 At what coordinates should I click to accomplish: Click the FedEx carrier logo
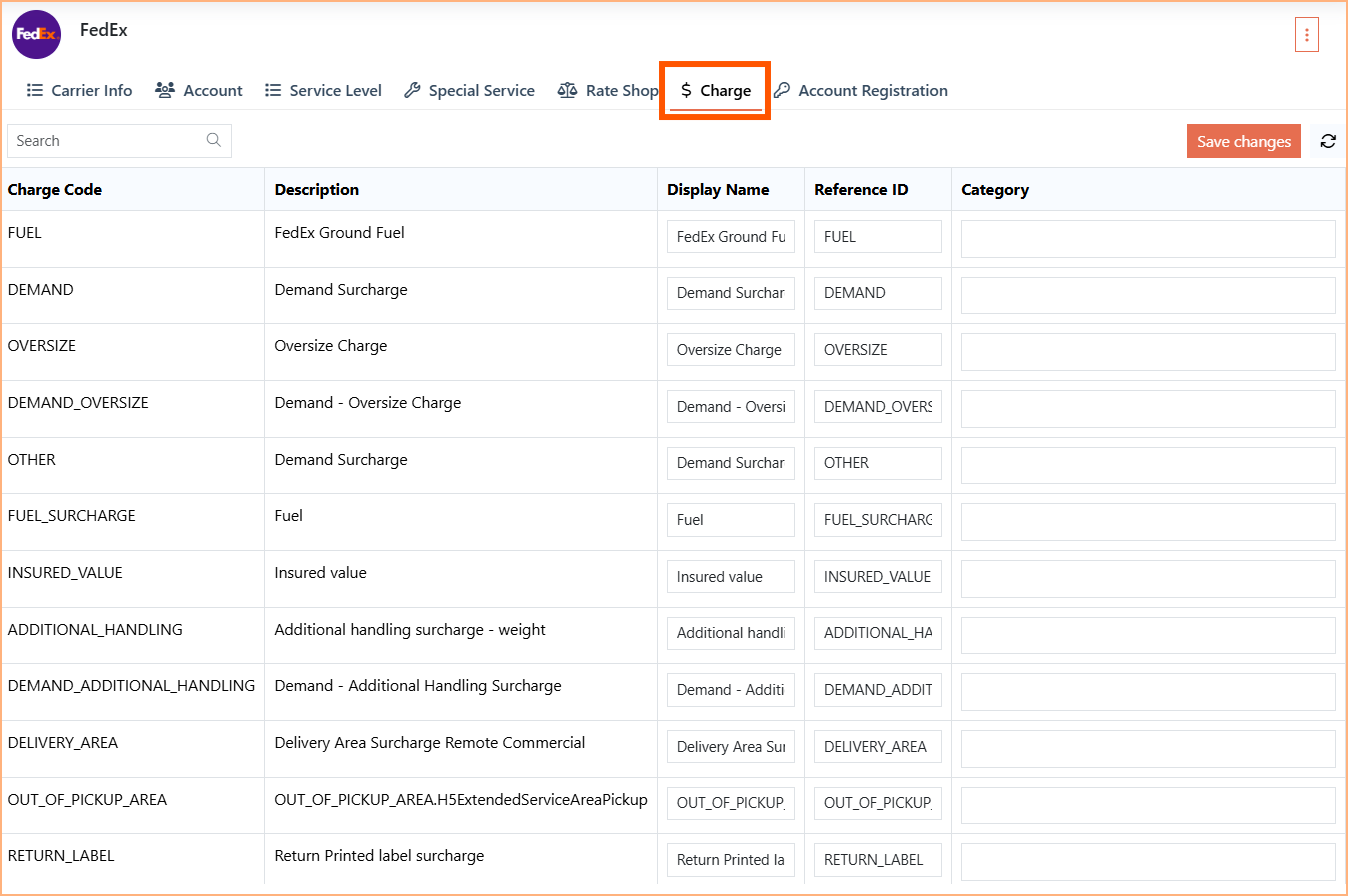click(36, 35)
